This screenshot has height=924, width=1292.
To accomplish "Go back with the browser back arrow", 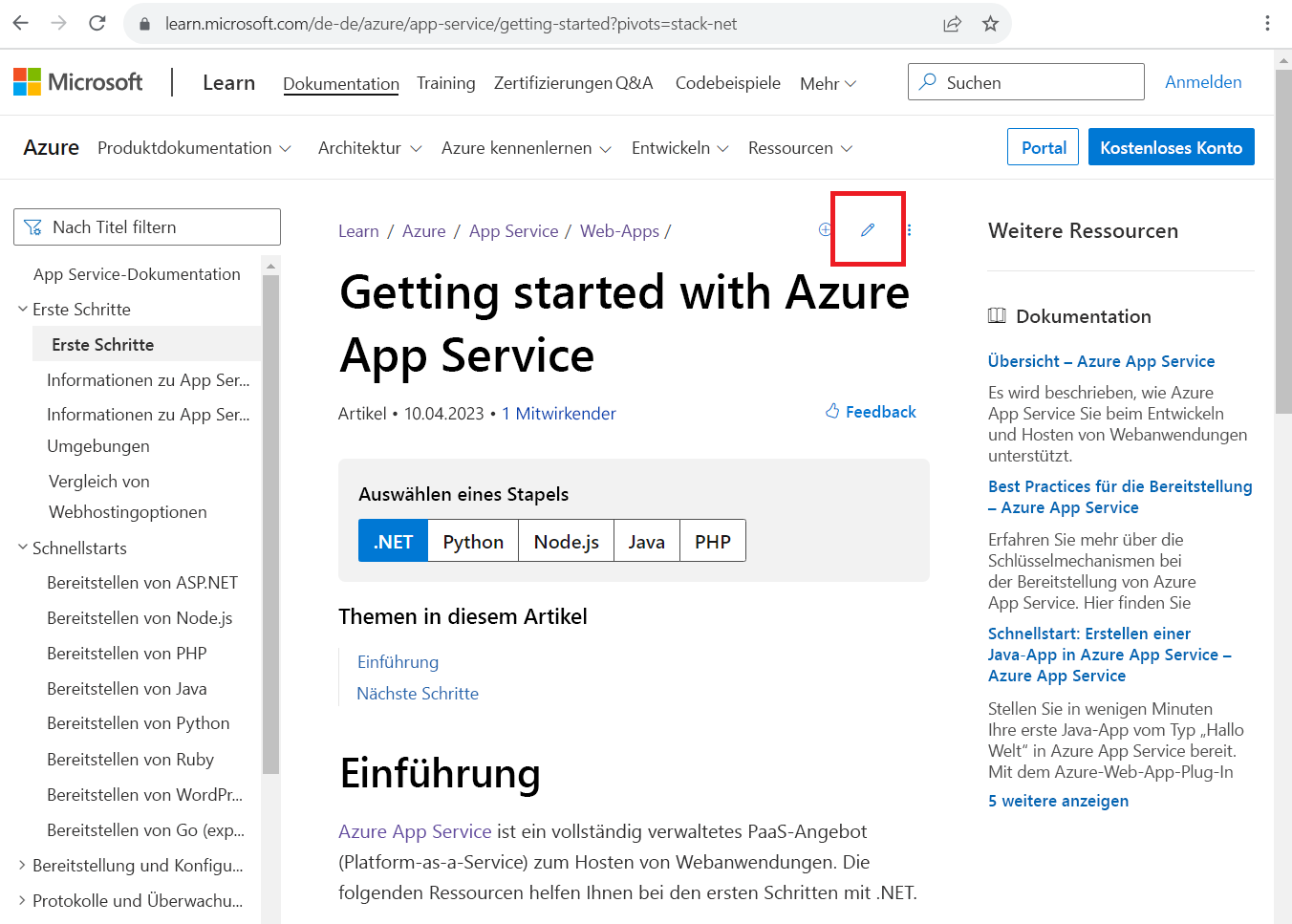I will coord(21,23).
